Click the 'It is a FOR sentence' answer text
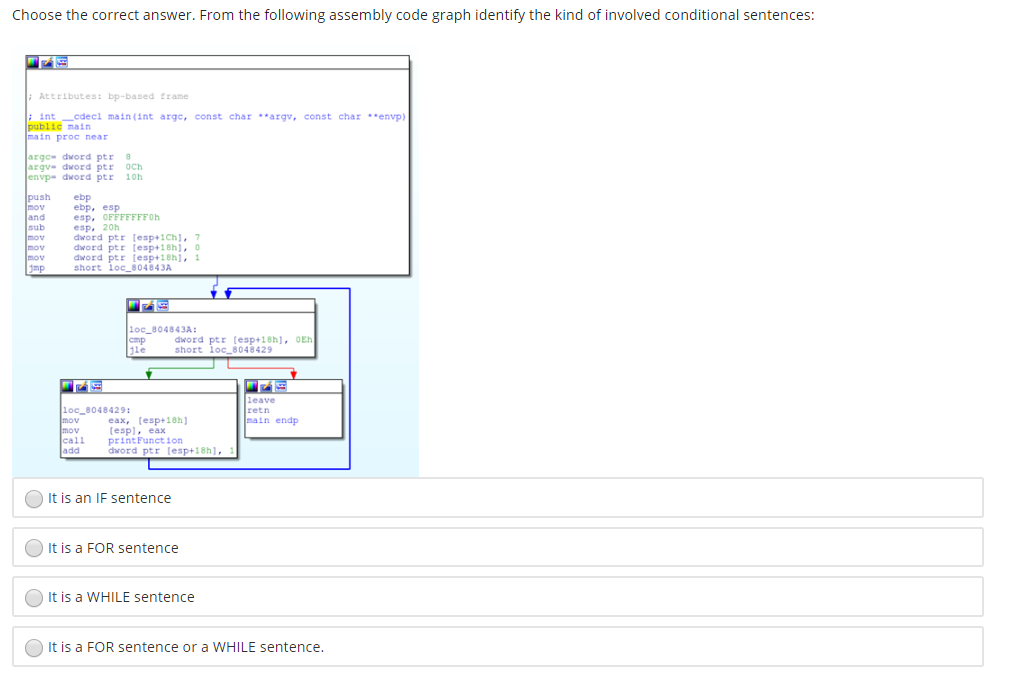This screenshot has height=676, width=1019. point(113,548)
